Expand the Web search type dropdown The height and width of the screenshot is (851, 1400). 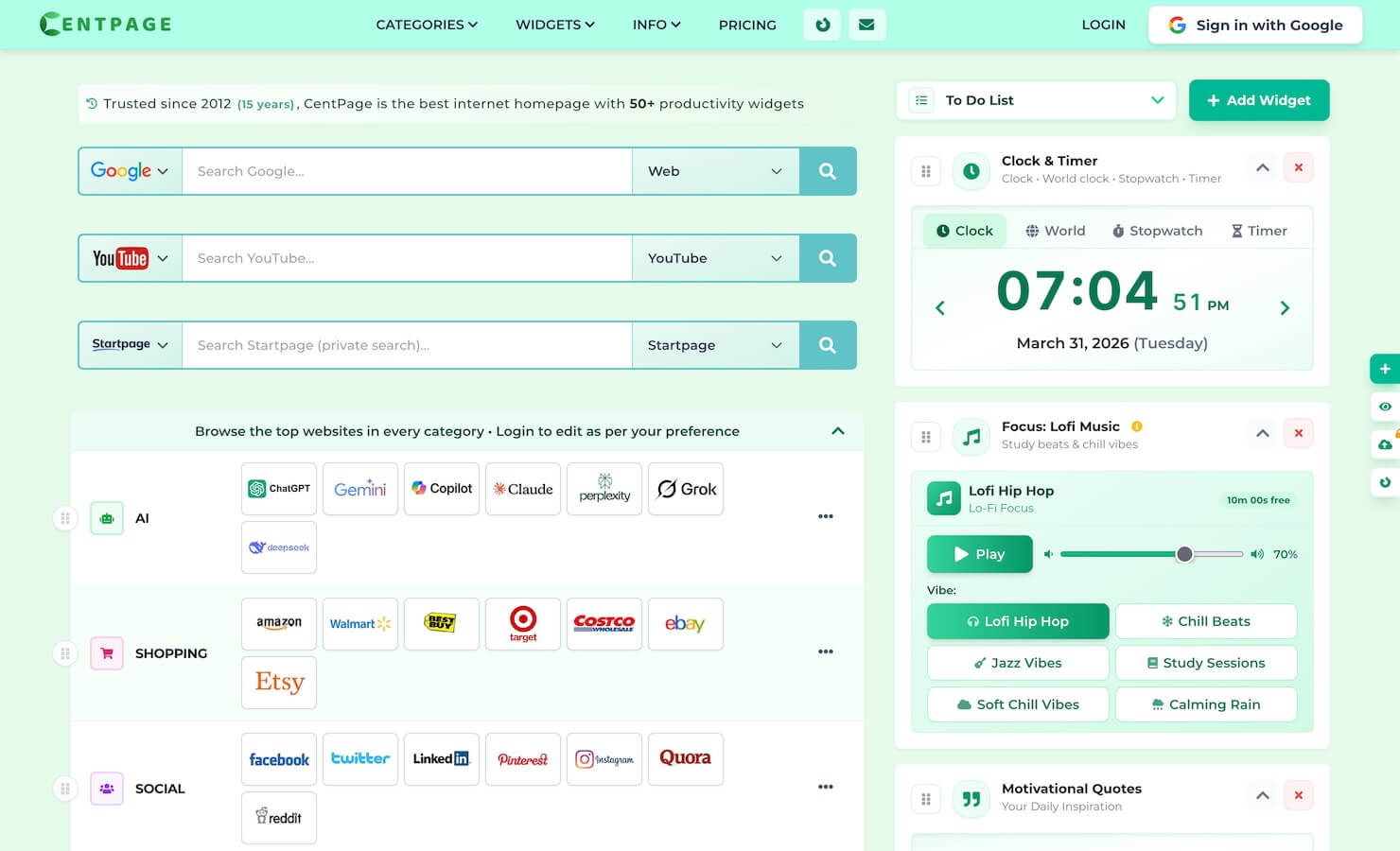pos(715,171)
